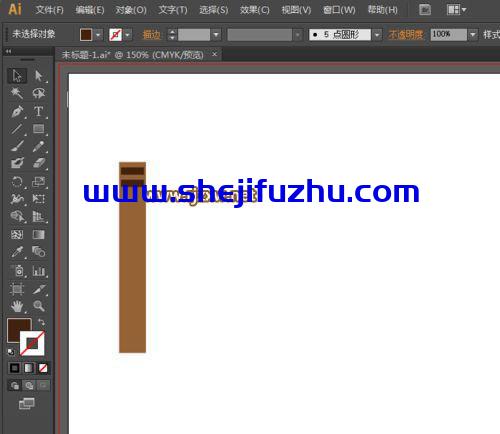Select the Zoom magnifier tool
The width and height of the screenshot is (500, 434).
tap(39, 306)
